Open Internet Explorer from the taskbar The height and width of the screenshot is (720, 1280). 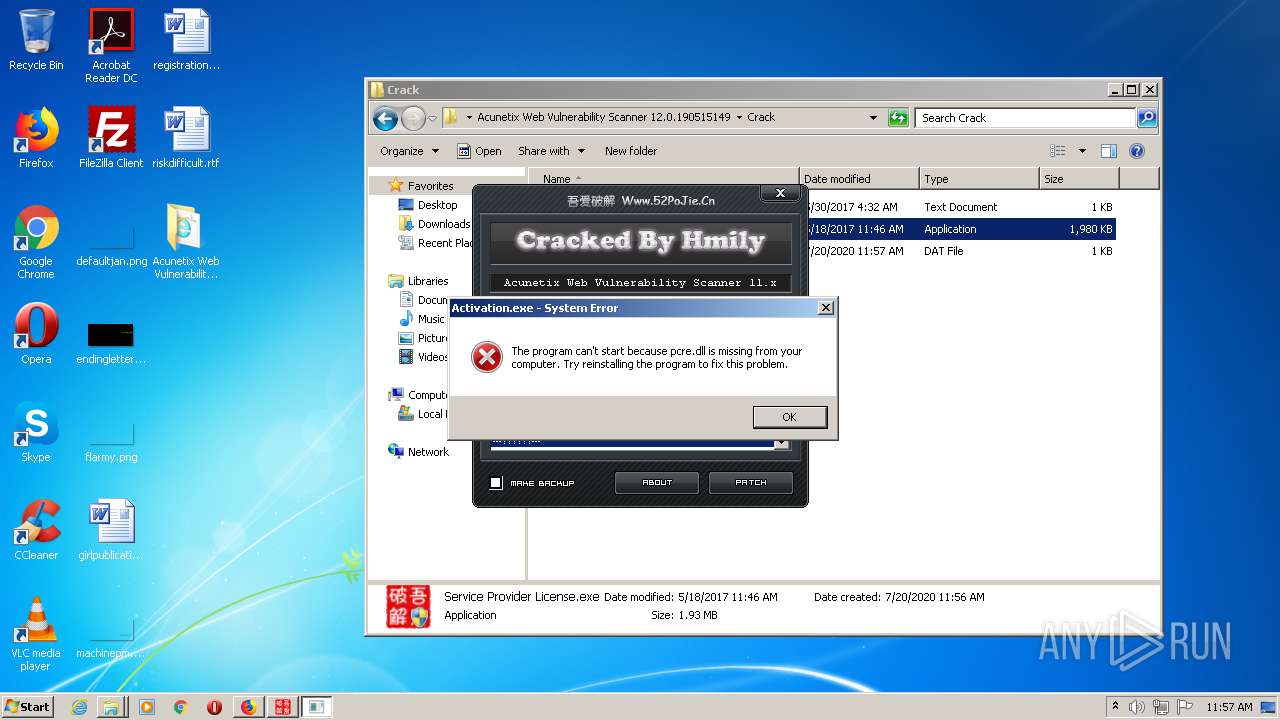coord(79,707)
